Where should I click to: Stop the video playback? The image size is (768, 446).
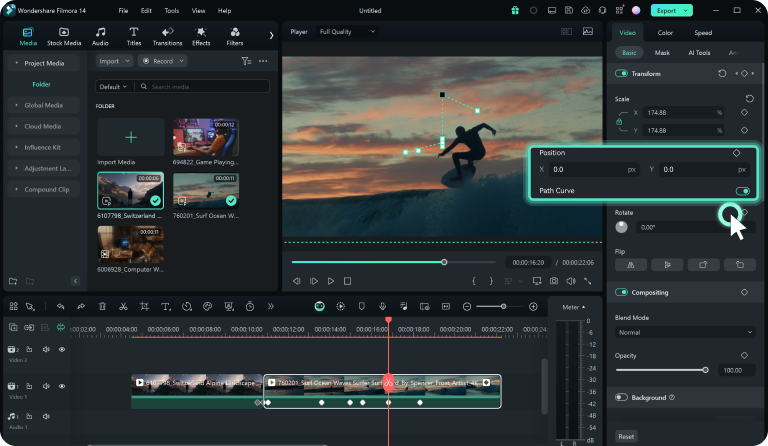[x=347, y=281]
